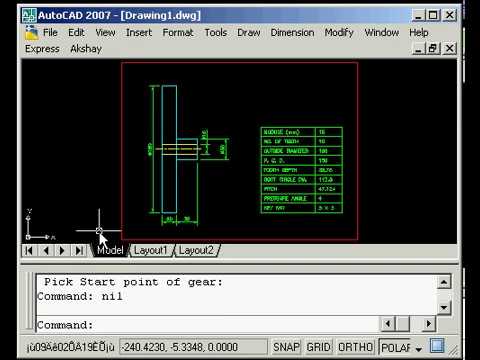
Task: Click the AutoCAD application icon in title bar
Action: (x=29, y=15)
